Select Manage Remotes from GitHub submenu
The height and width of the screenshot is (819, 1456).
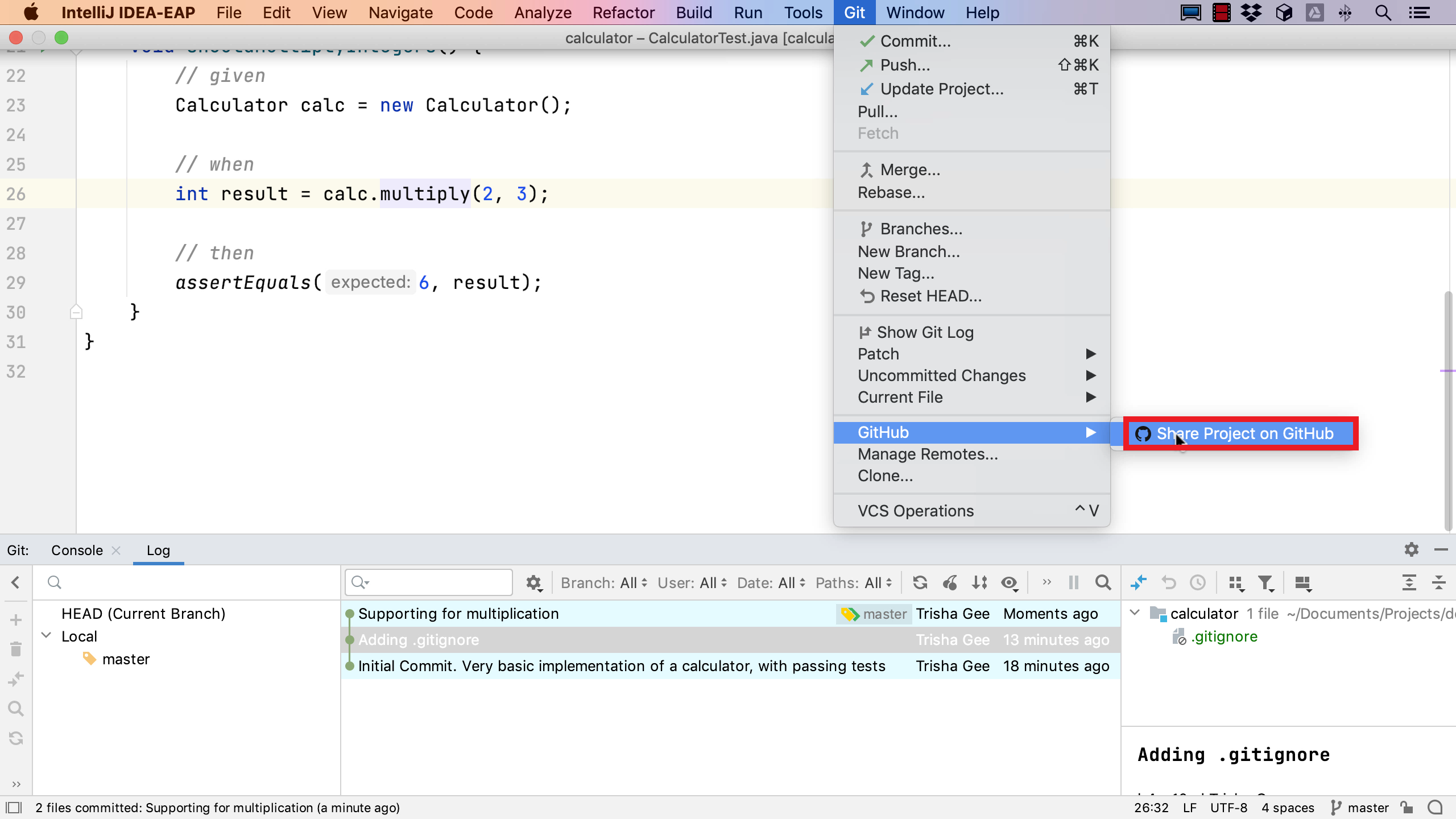pyautogui.click(x=928, y=454)
